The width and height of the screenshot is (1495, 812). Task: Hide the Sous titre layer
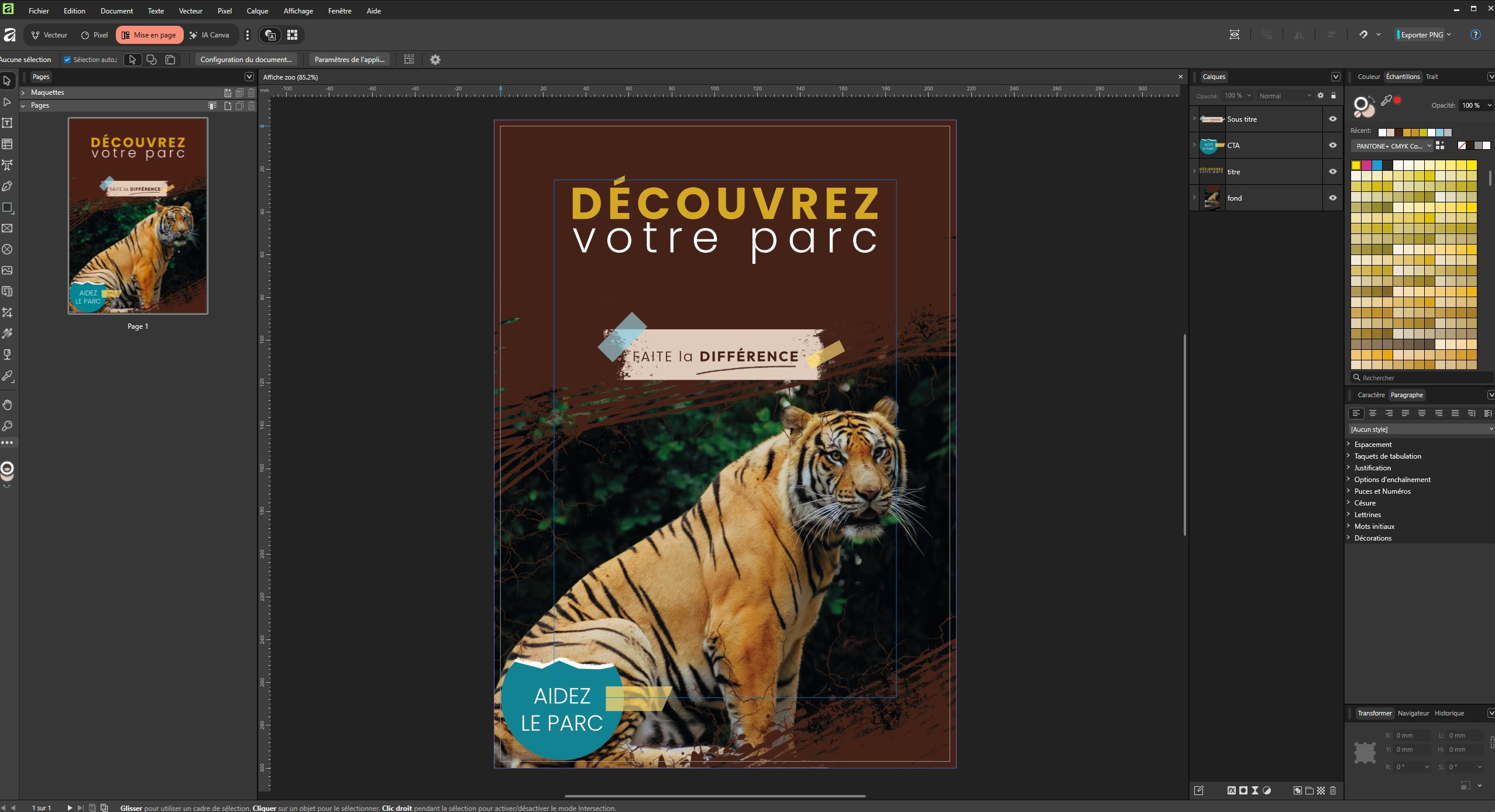(x=1332, y=119)
